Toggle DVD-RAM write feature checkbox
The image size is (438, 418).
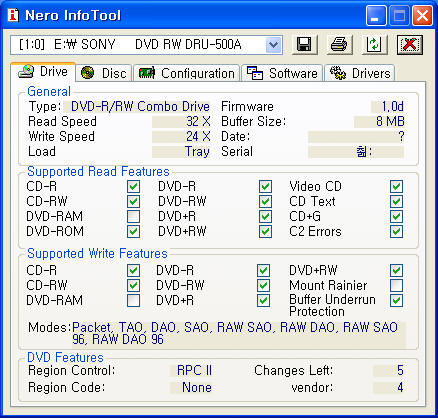coord(133,300)
